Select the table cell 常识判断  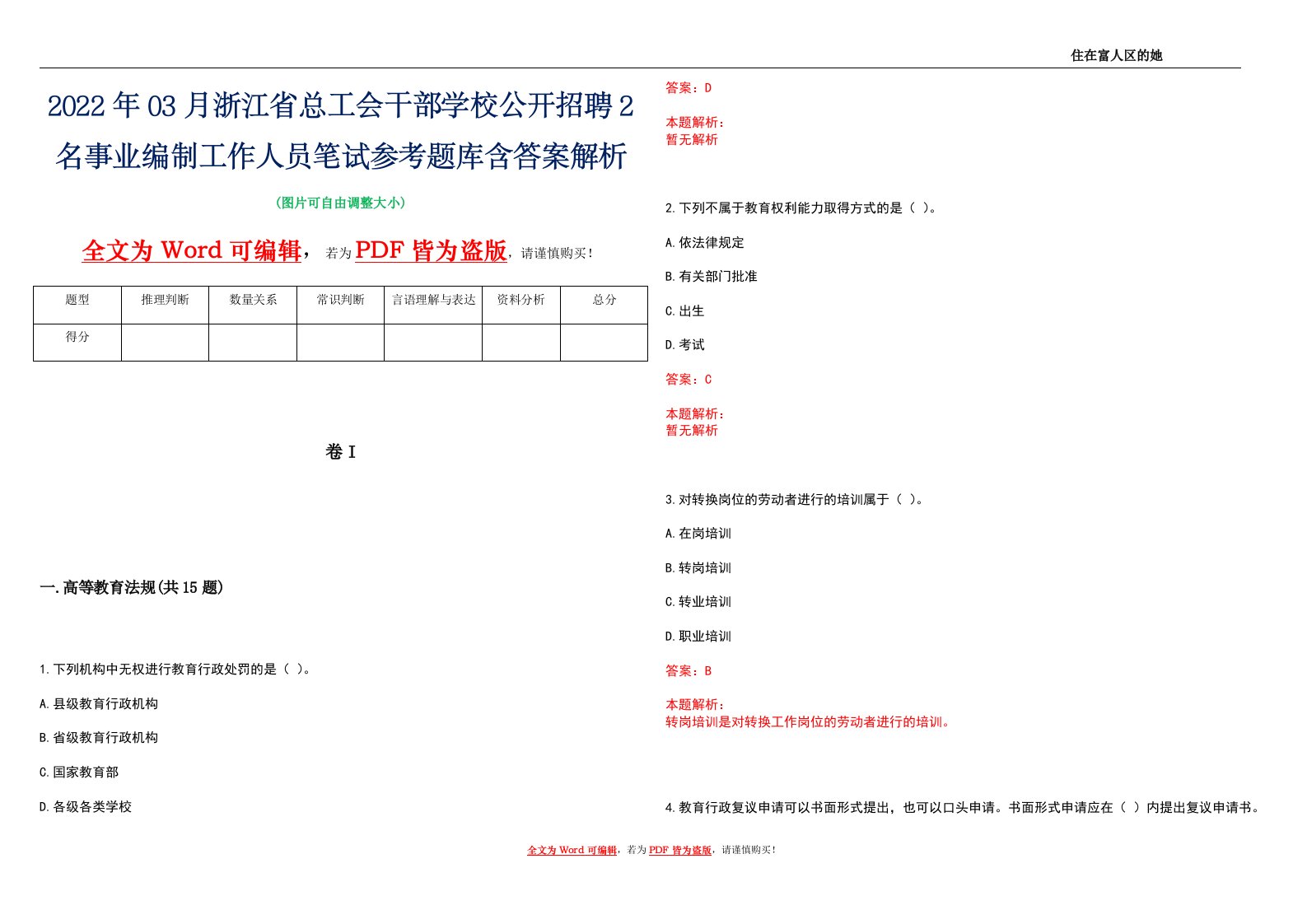point(340,306)
